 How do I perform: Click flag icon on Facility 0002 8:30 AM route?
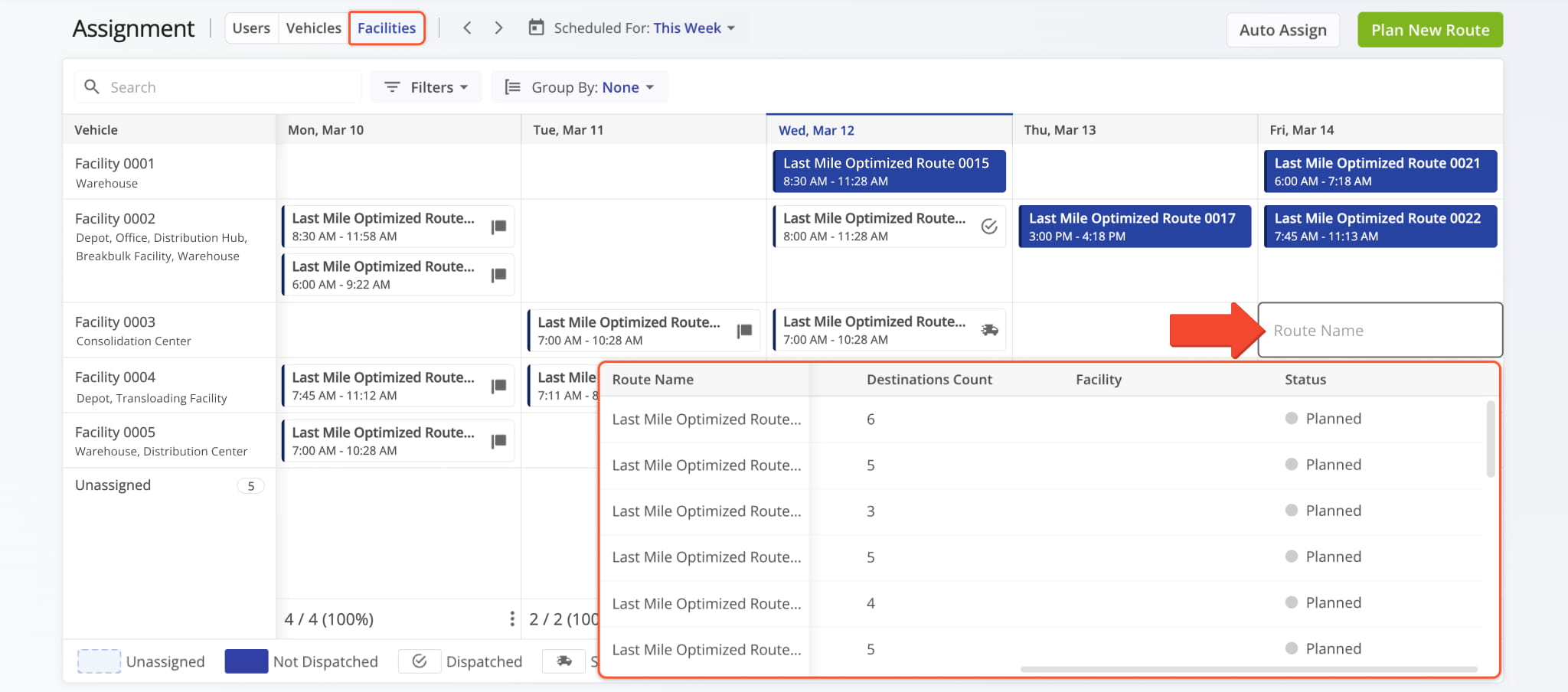coord(499,227)
